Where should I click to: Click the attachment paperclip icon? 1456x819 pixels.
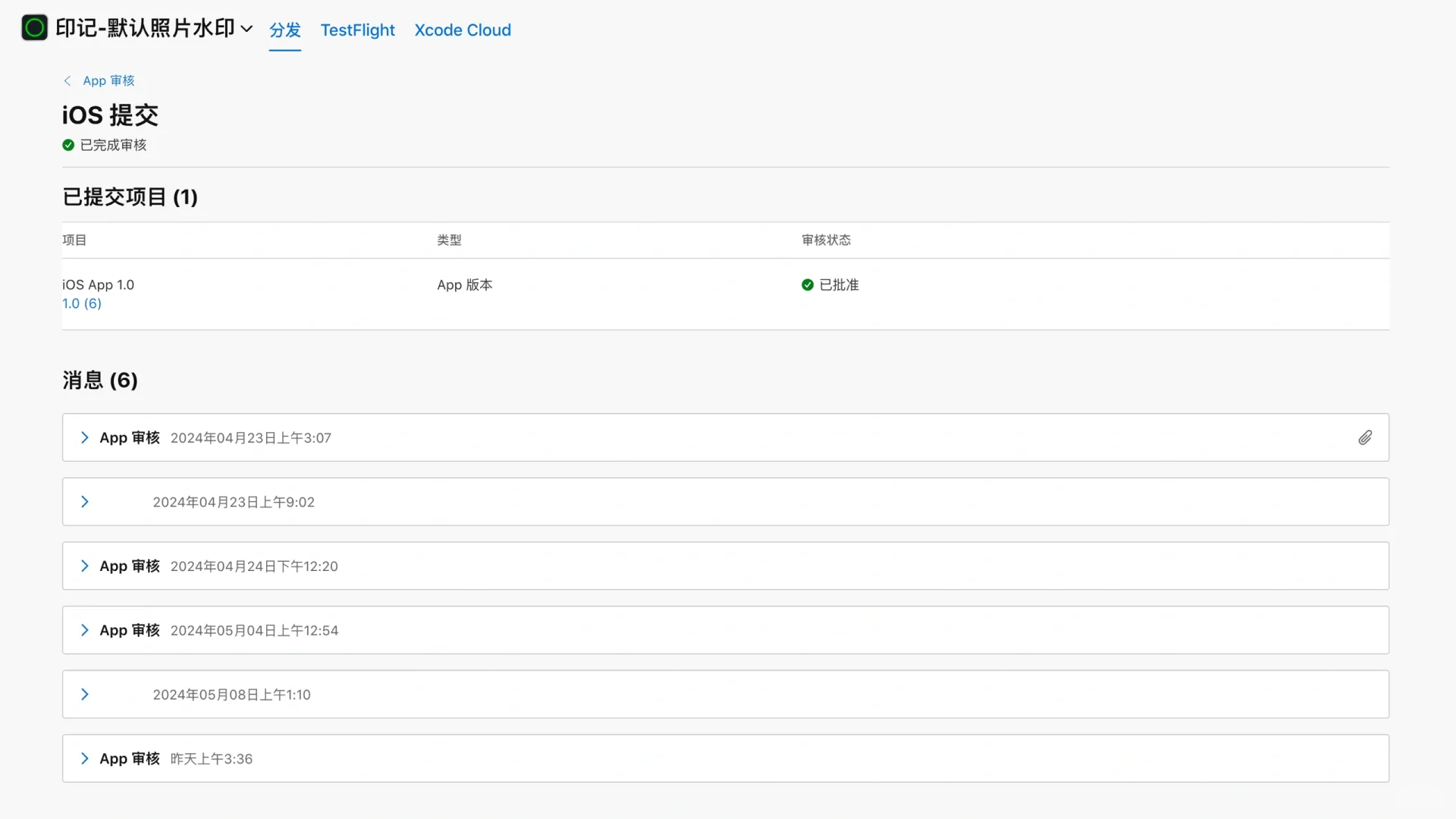(x=1365, y=438)
